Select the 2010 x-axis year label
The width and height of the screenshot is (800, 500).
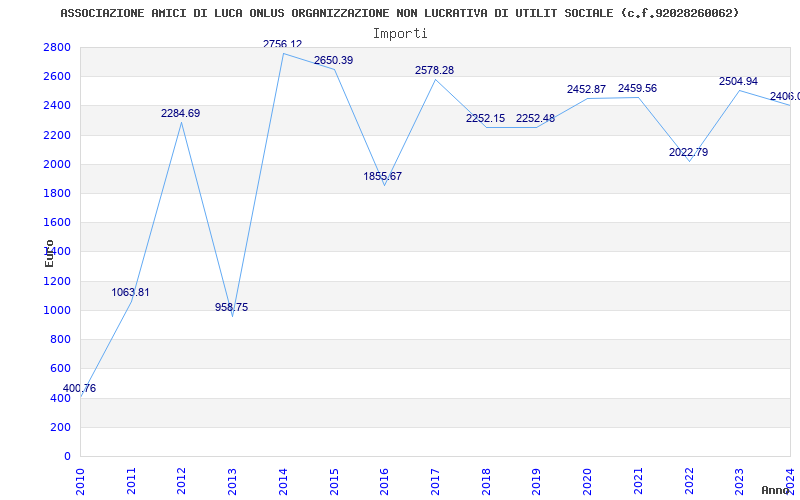tap(81, 482)
